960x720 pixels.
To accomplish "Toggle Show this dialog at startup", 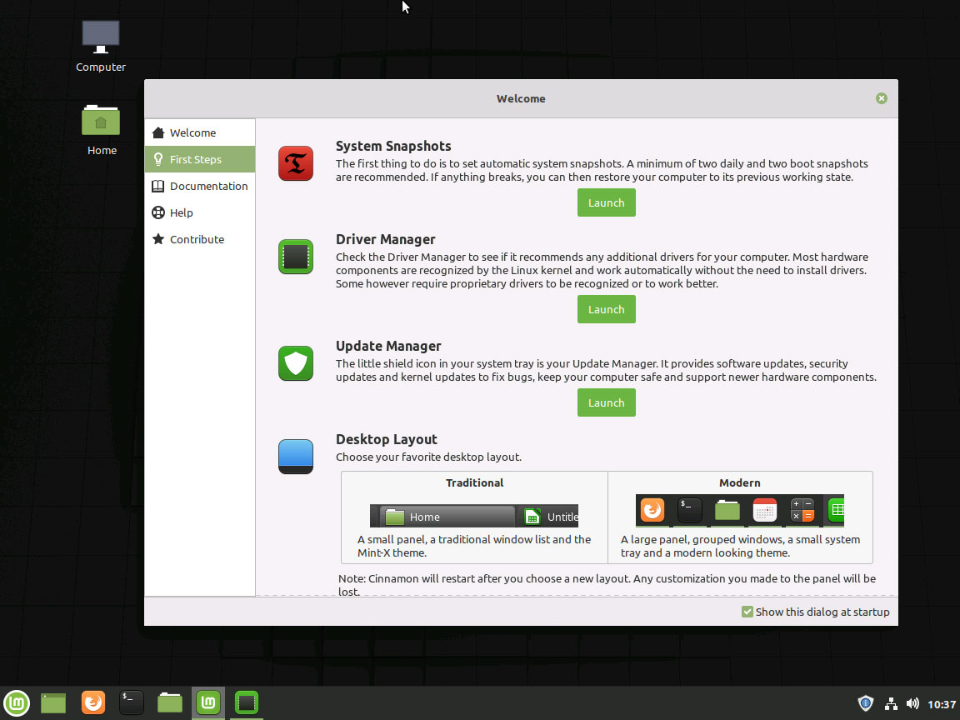I will [x=816, y=612].
